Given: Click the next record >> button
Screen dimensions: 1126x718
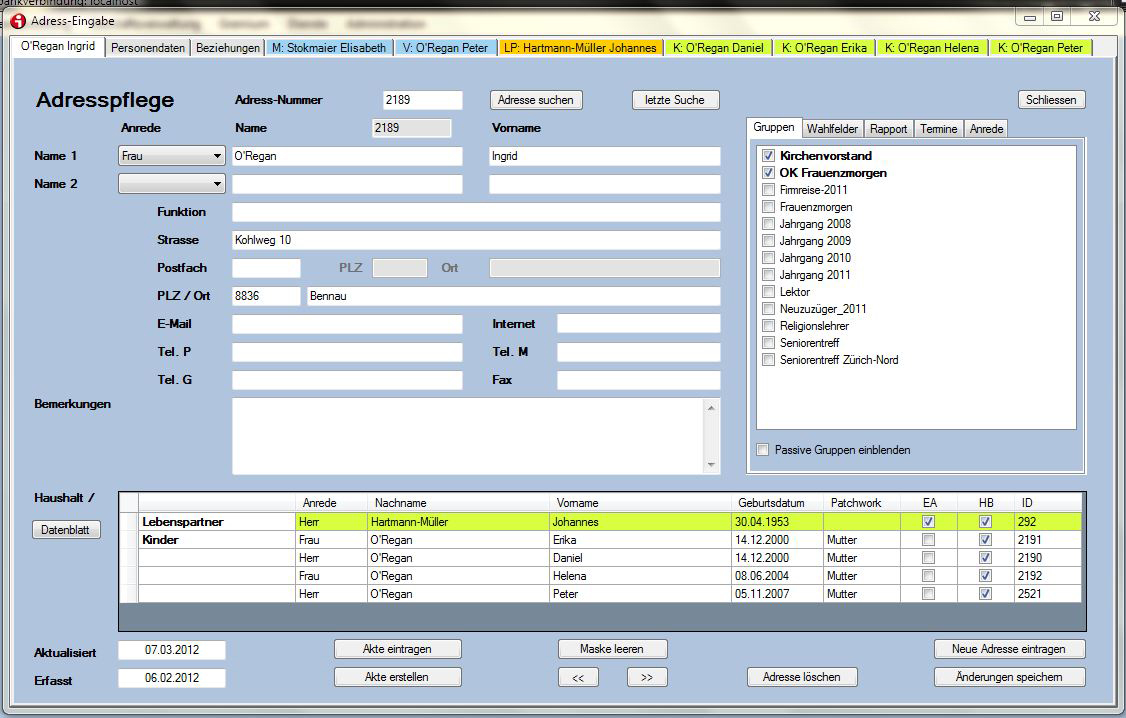Looking at the screenshot, I should [647, 677].
